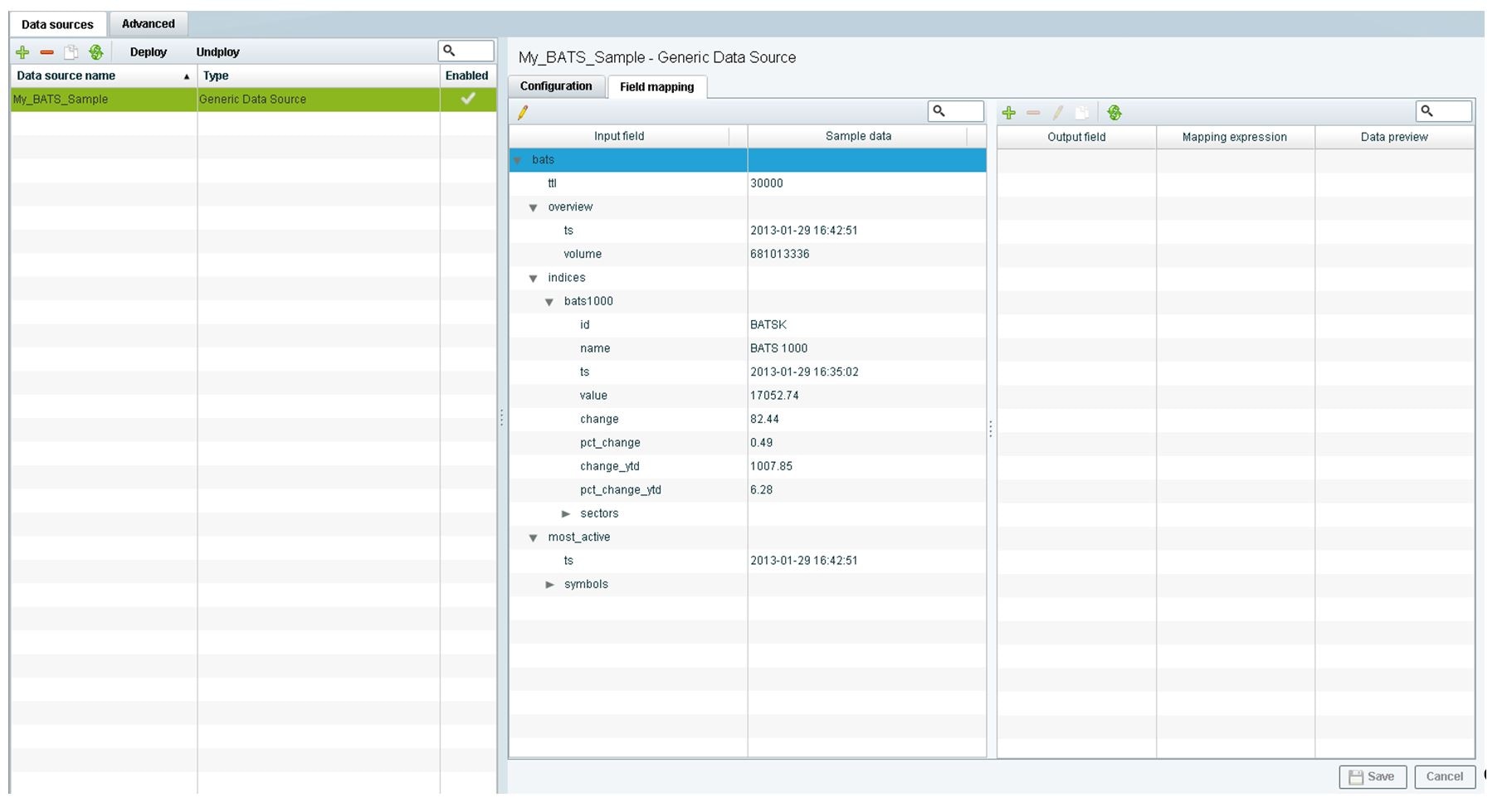
Task: Expand the symbols node under most_active
Action: [550, 584]
